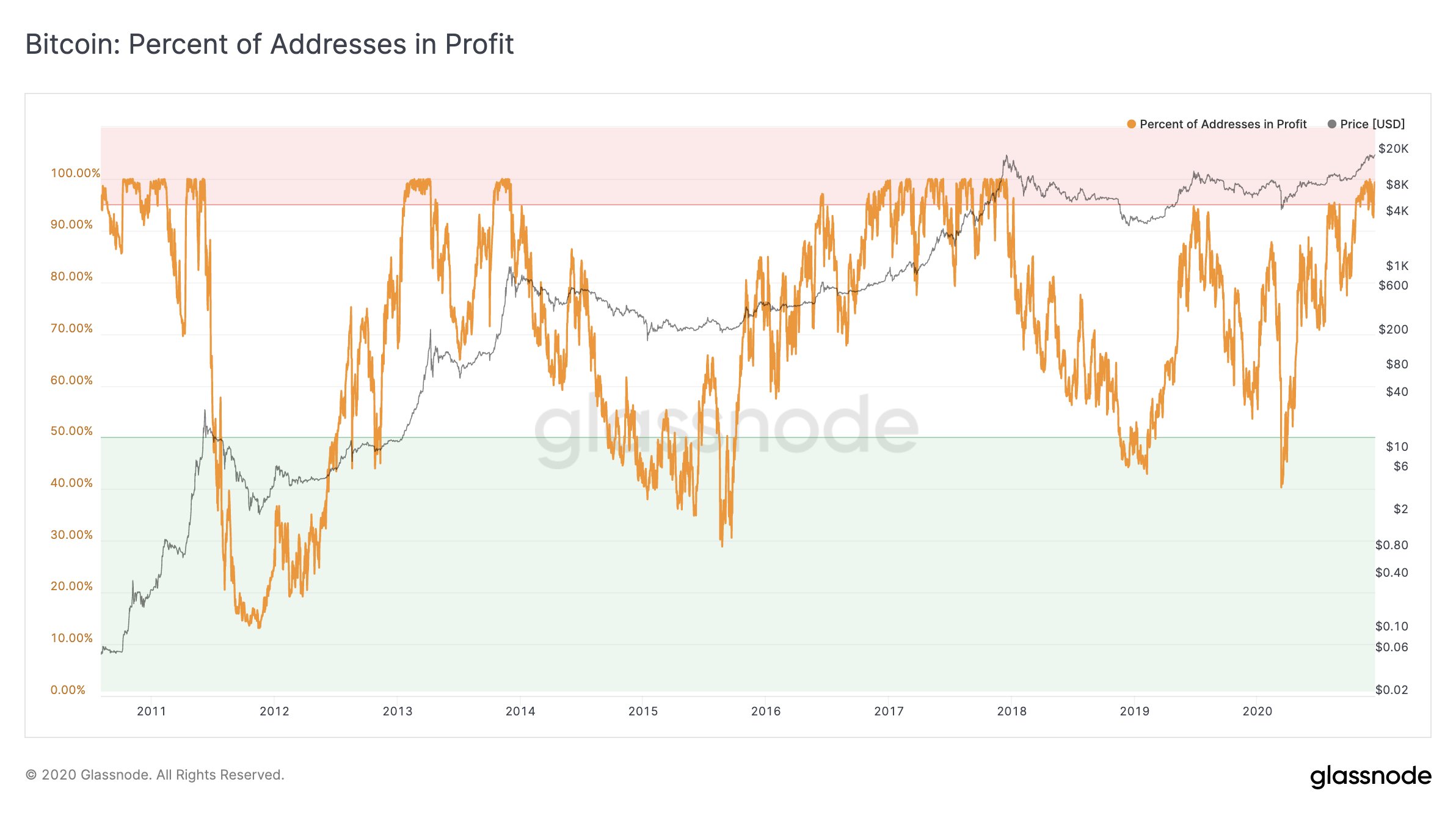Click the 50.00% left axis label
Image resolution: width=1456 pixels, height=815 pixels.
pyautogui.click(x=71, y=431)
